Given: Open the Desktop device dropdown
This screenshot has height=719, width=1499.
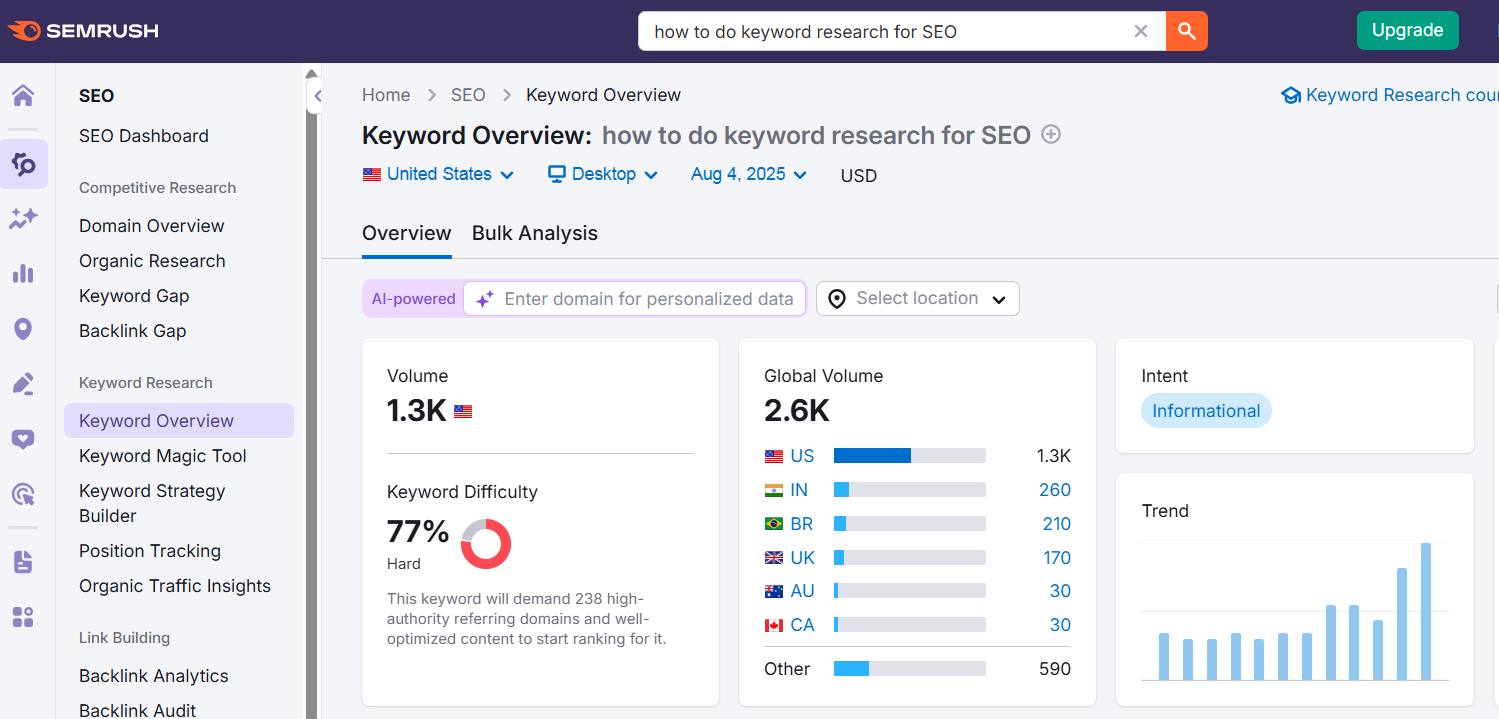Looking at the screenshot, I should [603, 174].
